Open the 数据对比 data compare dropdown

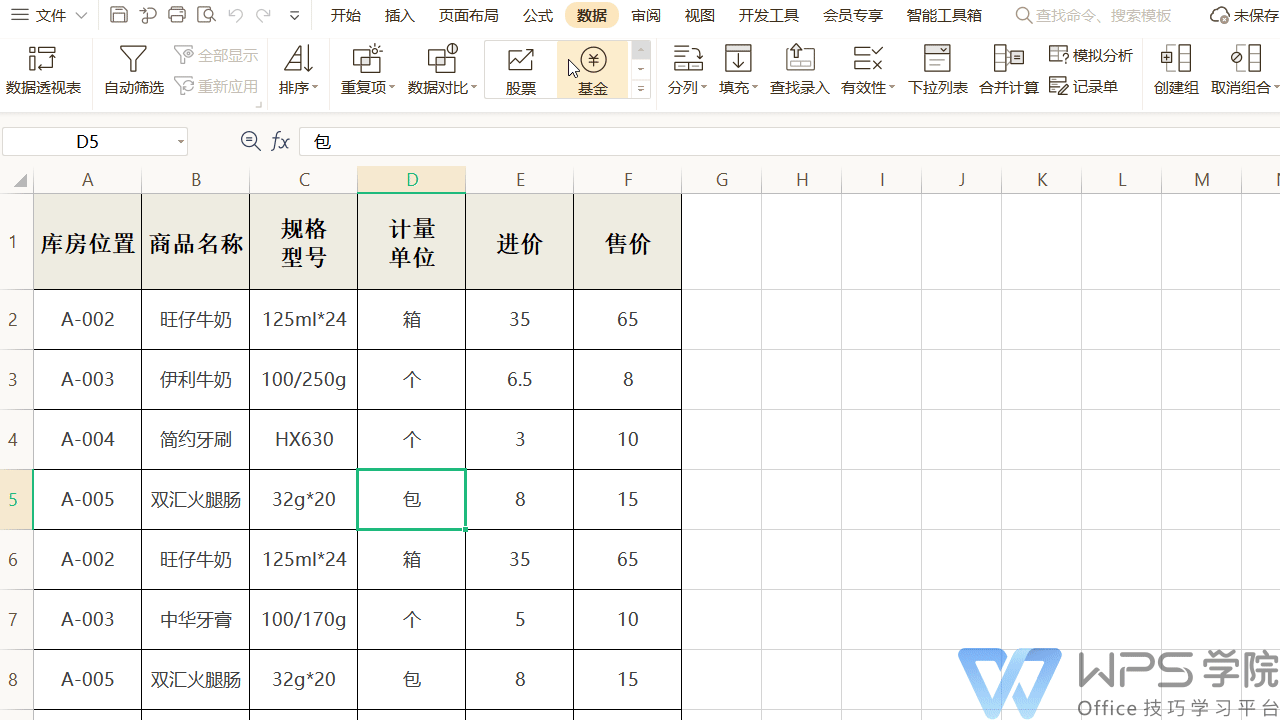click(442, 70)
